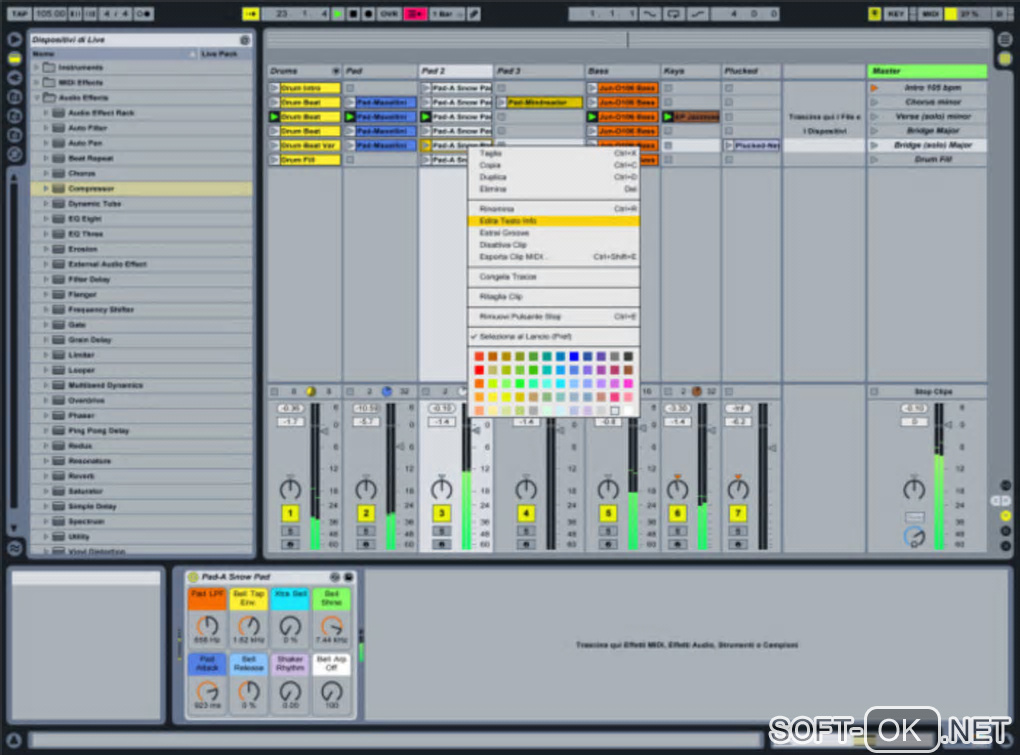Click the Stop button in transport

pyautogui.click(x=353, y=13)
